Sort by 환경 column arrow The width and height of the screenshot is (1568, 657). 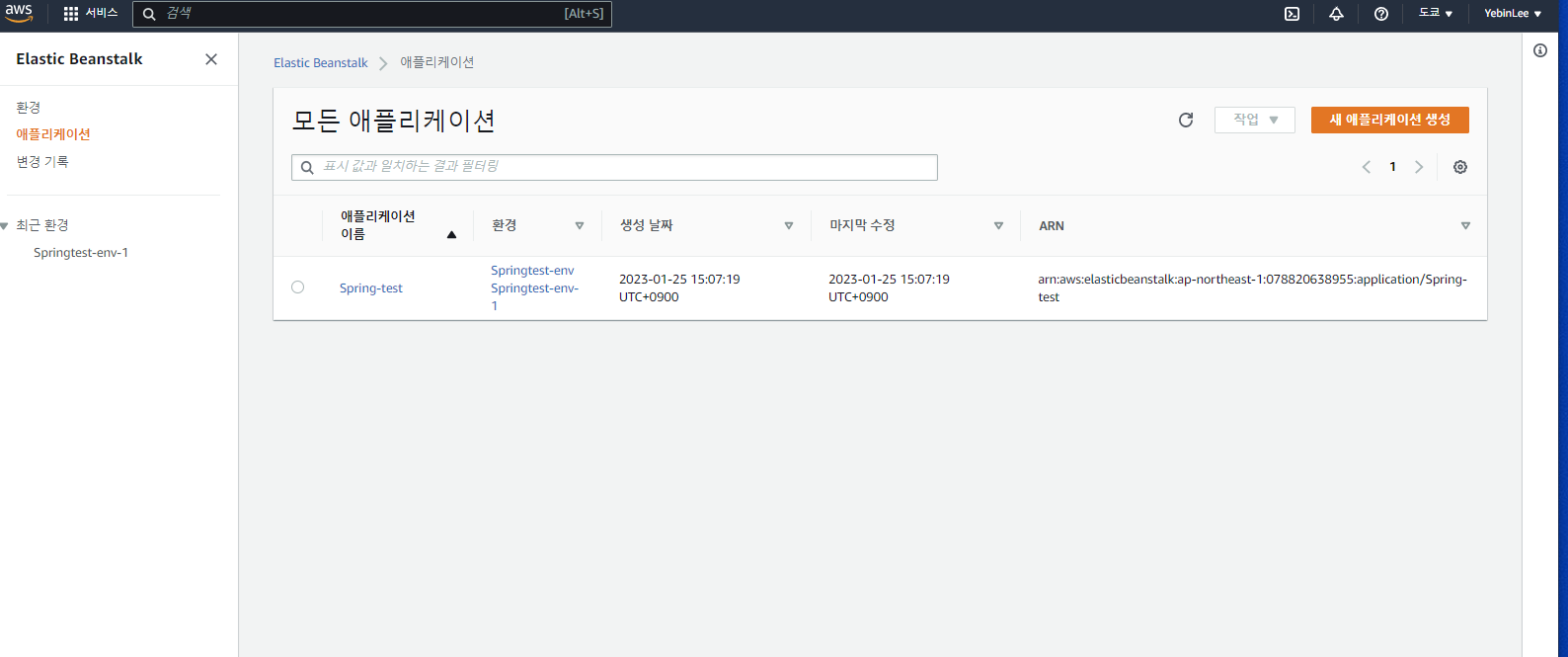pos(580,225)
